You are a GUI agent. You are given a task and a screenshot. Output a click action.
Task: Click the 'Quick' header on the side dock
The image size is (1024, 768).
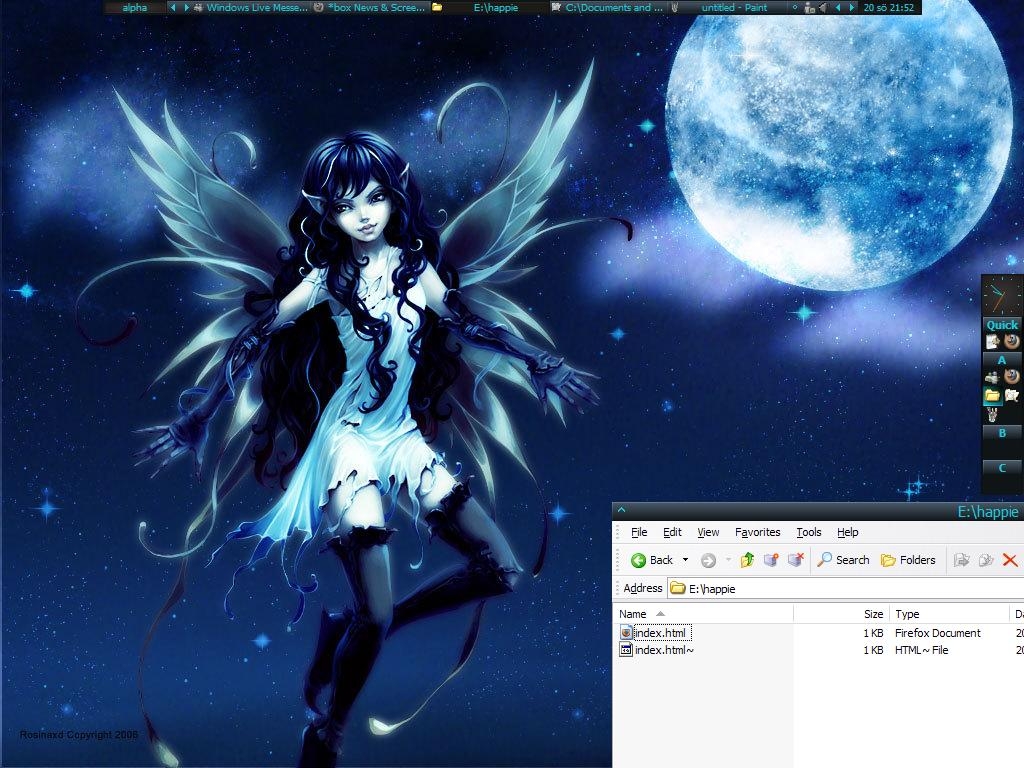[x=1002, y=325]
